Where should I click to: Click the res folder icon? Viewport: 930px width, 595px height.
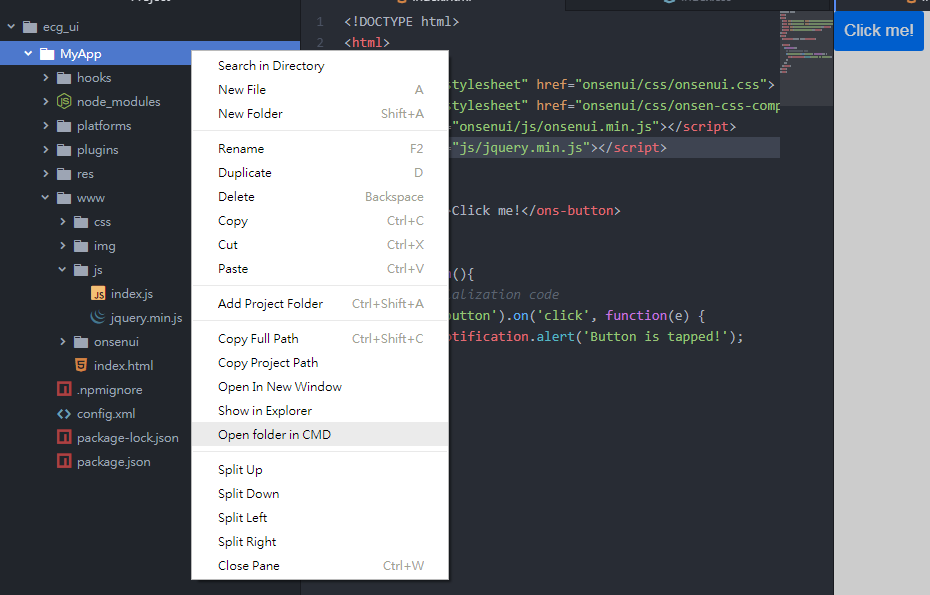click(x=64, y=174)
